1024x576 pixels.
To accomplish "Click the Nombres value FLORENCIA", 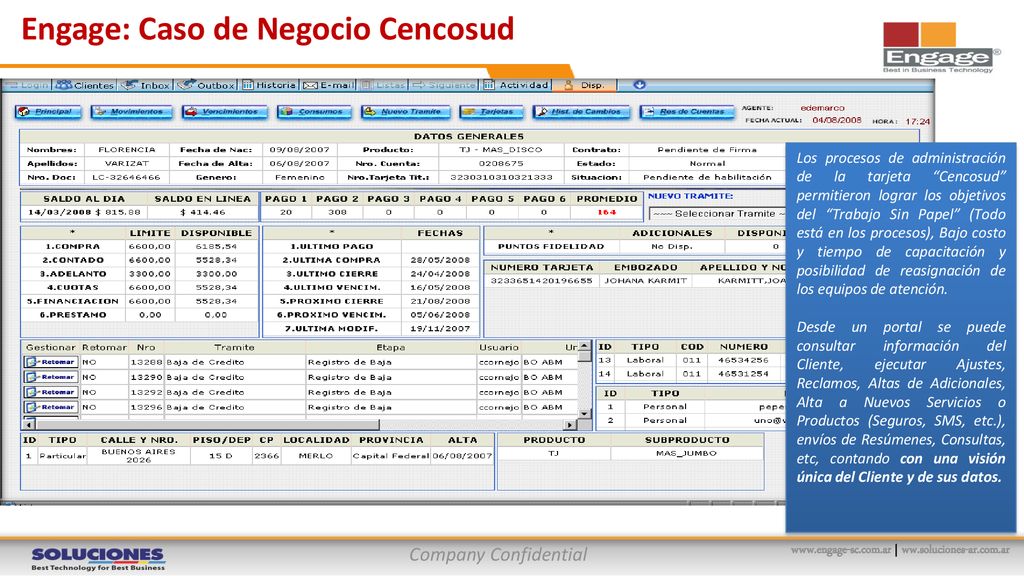I will 127,150.
